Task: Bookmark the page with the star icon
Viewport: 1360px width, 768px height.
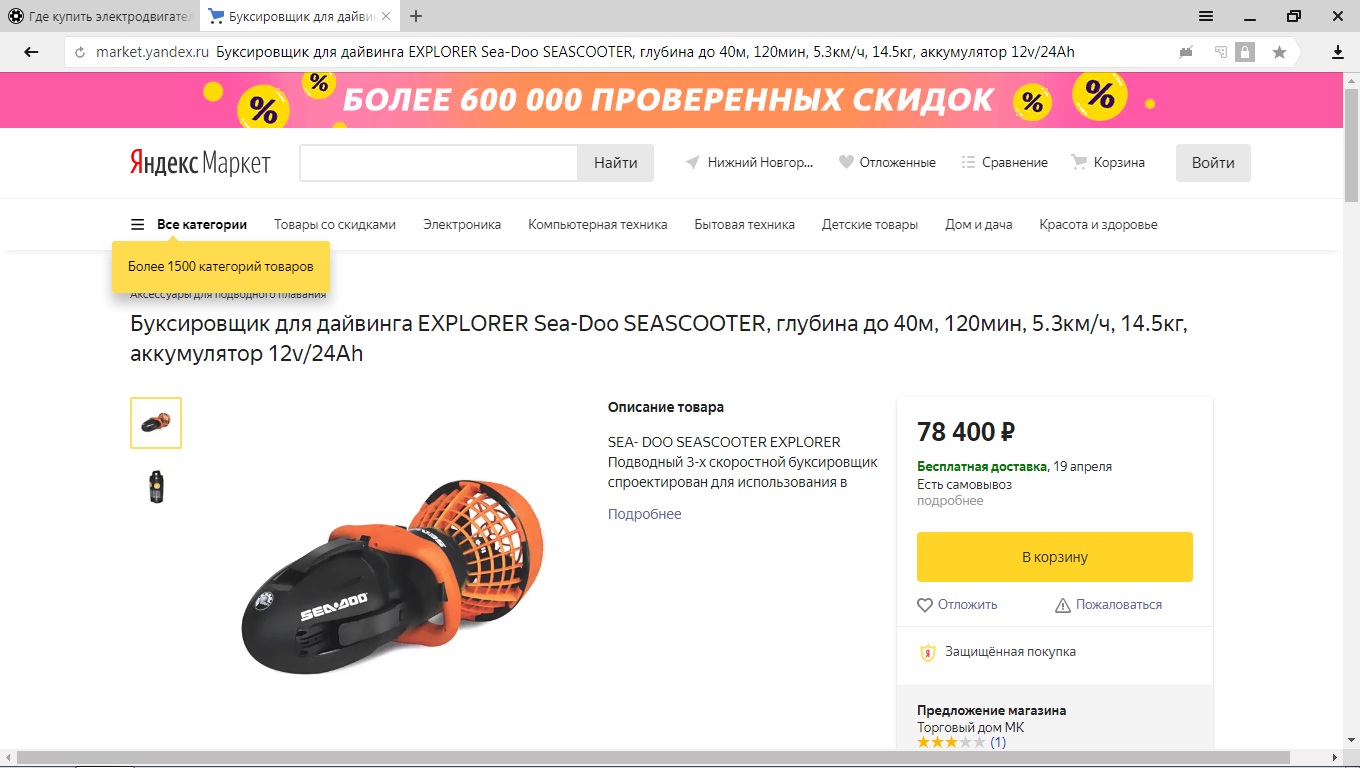Action: 1279,52
